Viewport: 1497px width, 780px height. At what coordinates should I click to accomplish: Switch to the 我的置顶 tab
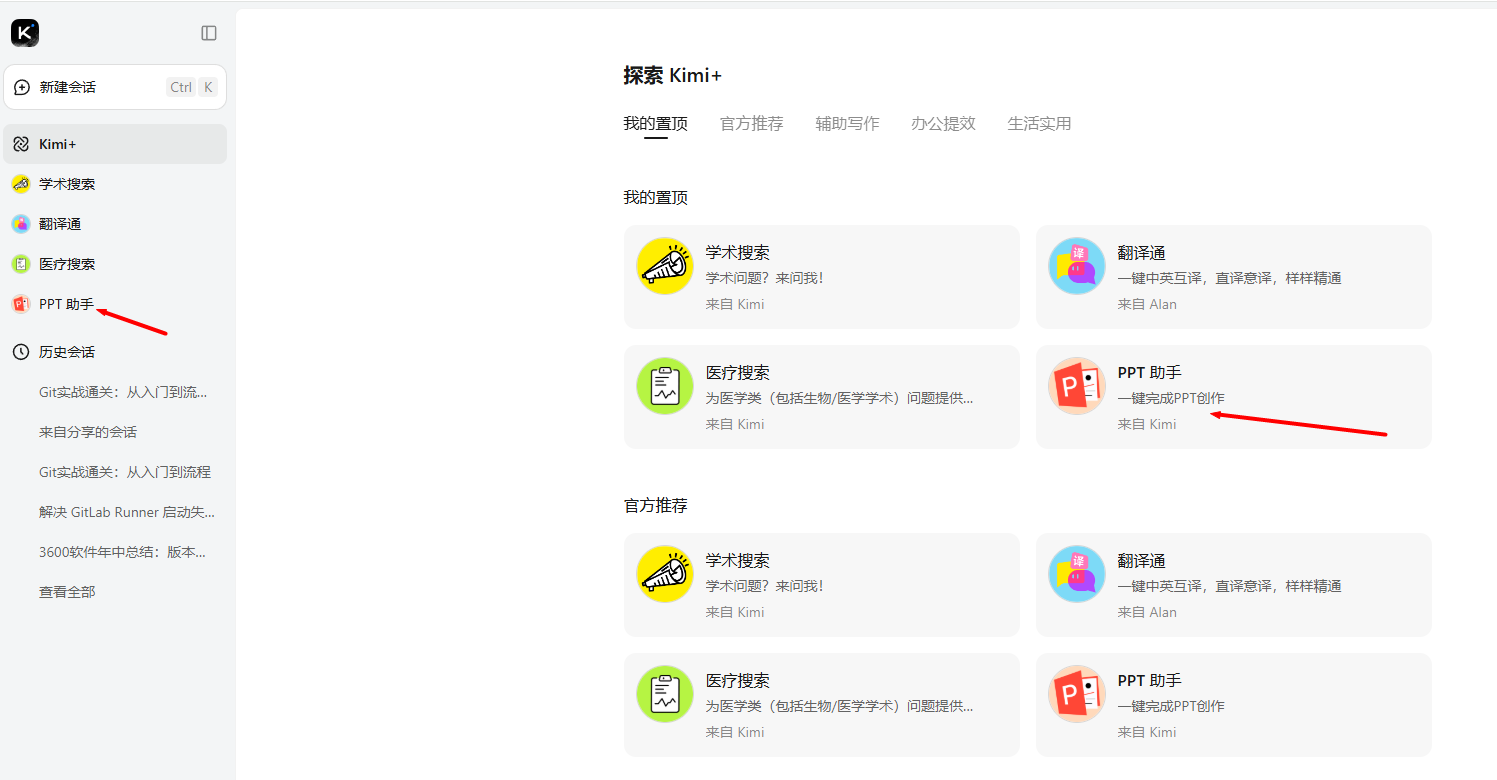tap(656, 124)
